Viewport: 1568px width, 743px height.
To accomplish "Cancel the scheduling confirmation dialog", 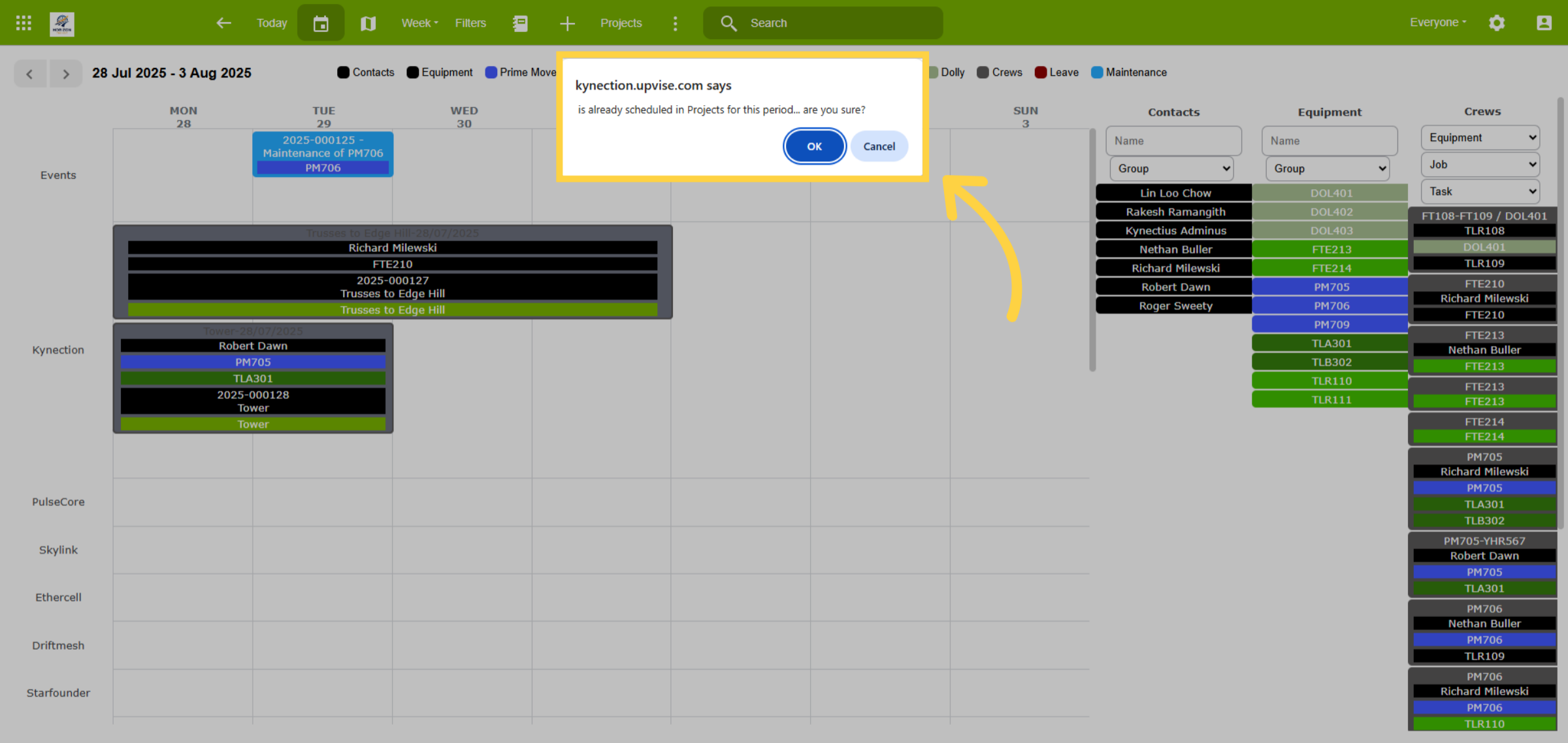I will [x=879, y=146].
